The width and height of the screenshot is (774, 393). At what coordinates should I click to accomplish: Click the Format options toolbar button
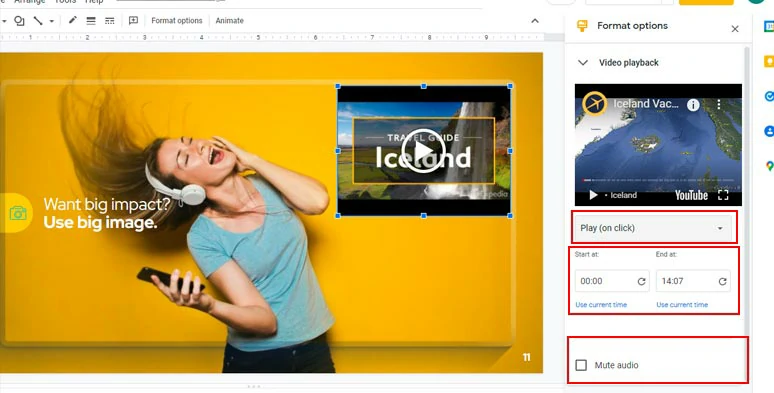pyautogui.click(x=177, y=21)
